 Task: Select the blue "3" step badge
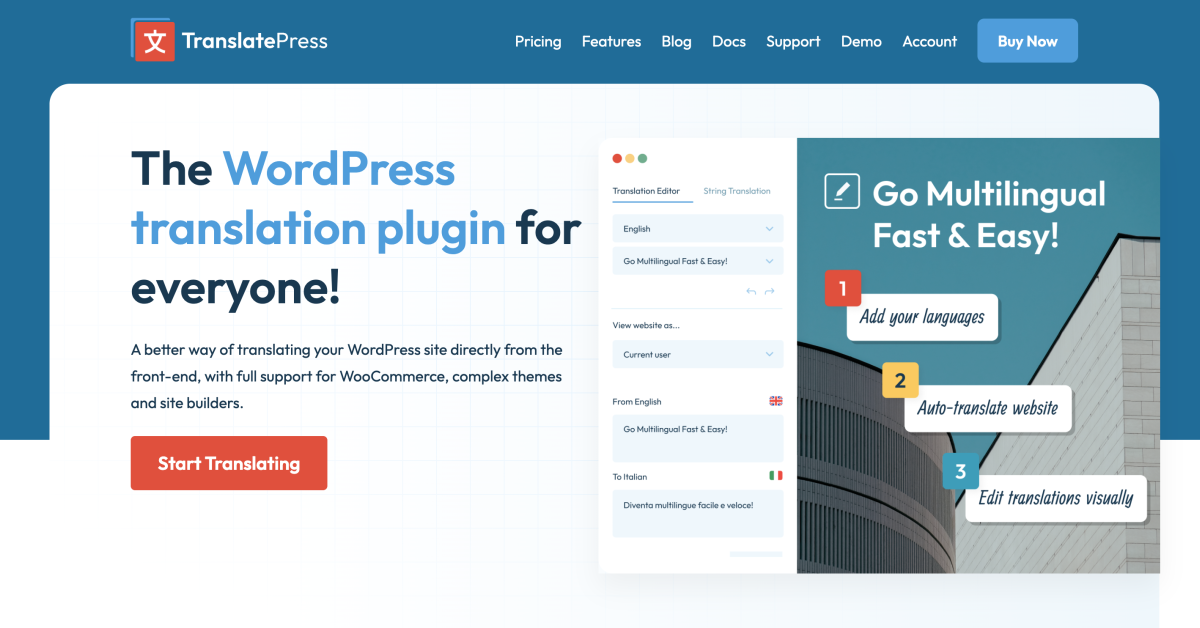(x=961, y=470)
